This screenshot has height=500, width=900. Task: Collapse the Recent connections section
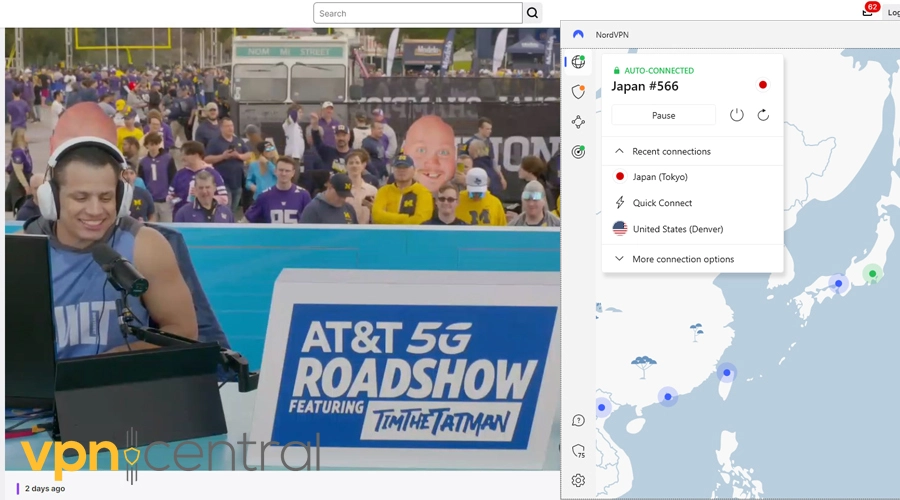tap(692, 152)
